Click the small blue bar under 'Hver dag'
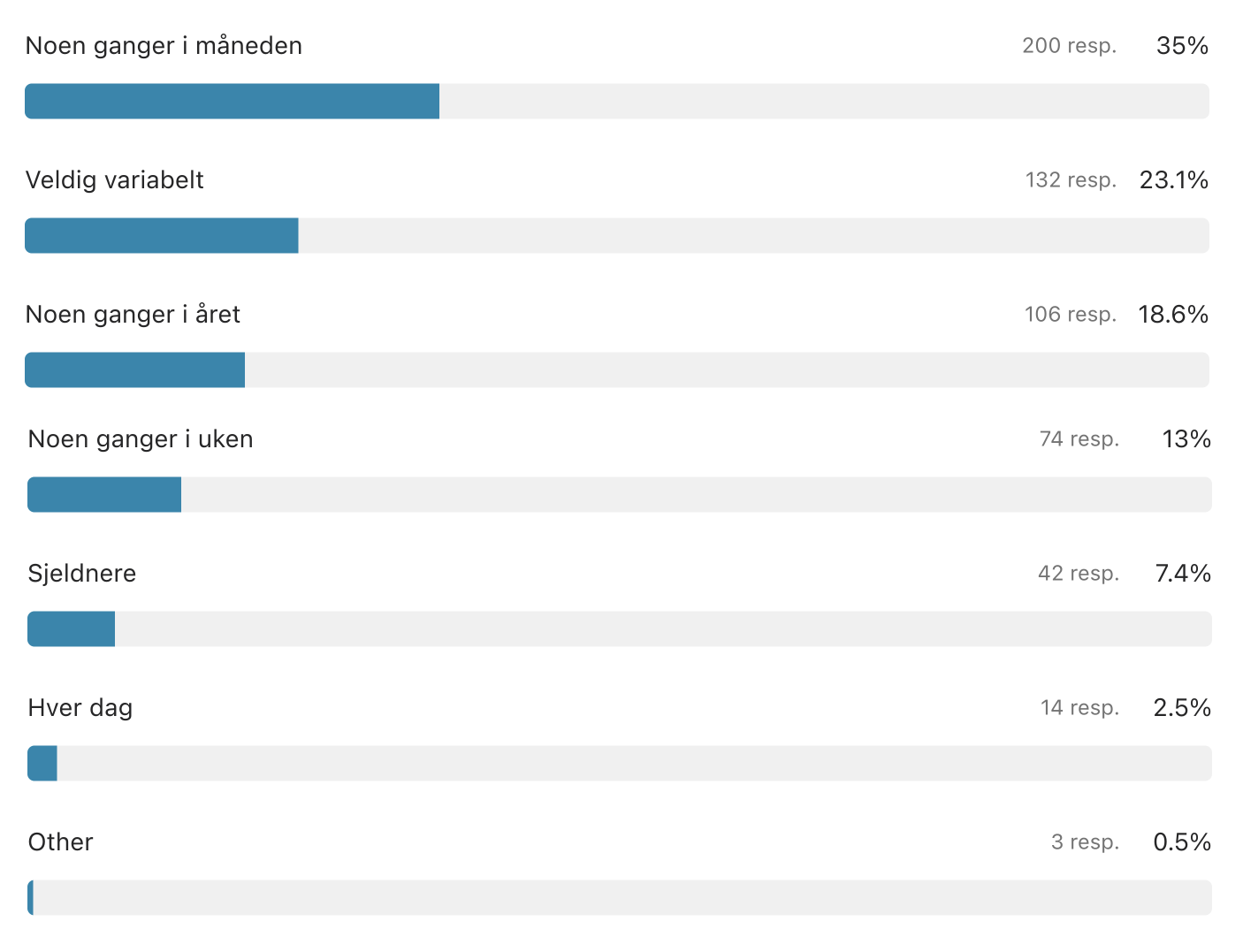 (x=42, y=764)
